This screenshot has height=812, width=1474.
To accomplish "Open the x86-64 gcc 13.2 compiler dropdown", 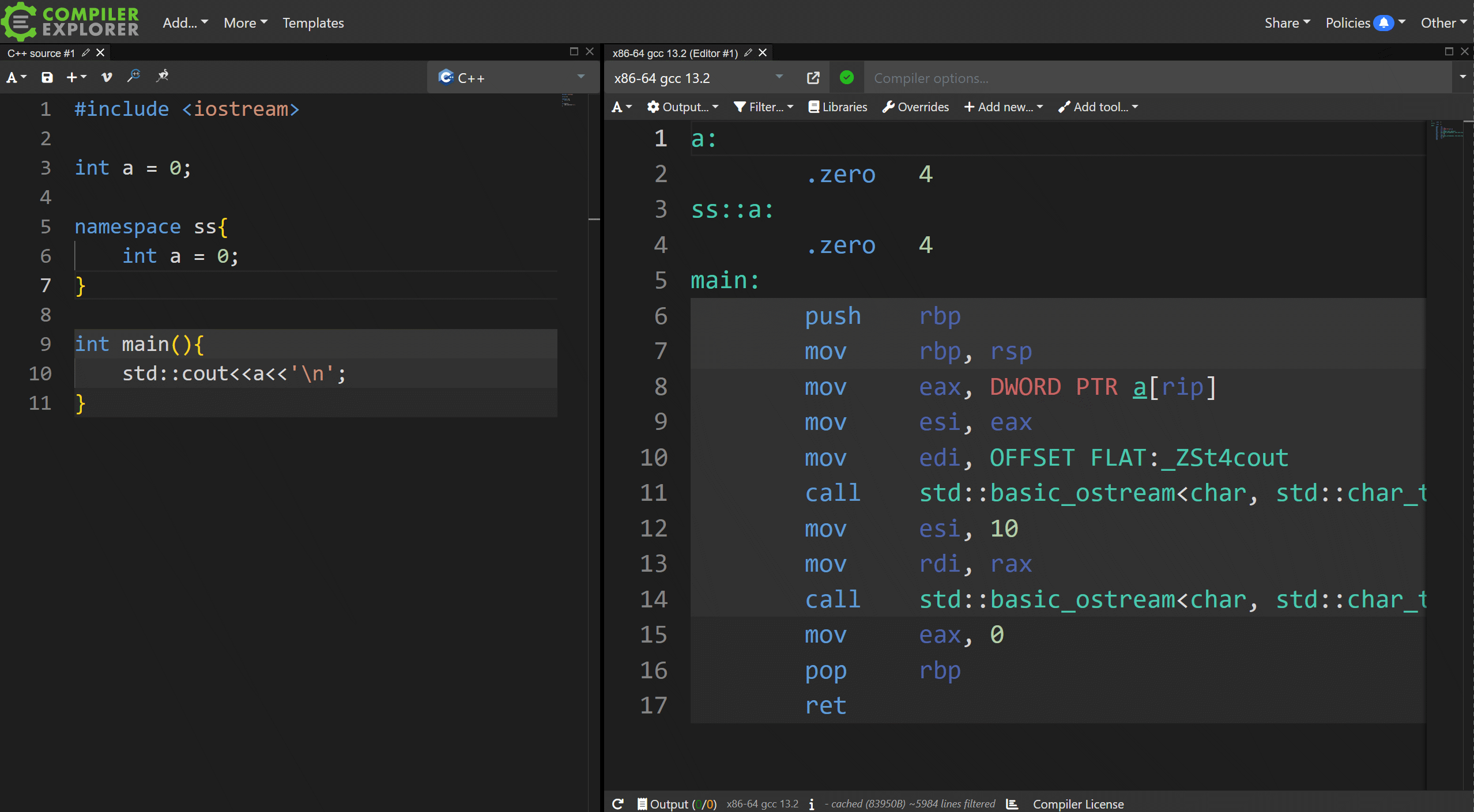I will coord(698,78).
